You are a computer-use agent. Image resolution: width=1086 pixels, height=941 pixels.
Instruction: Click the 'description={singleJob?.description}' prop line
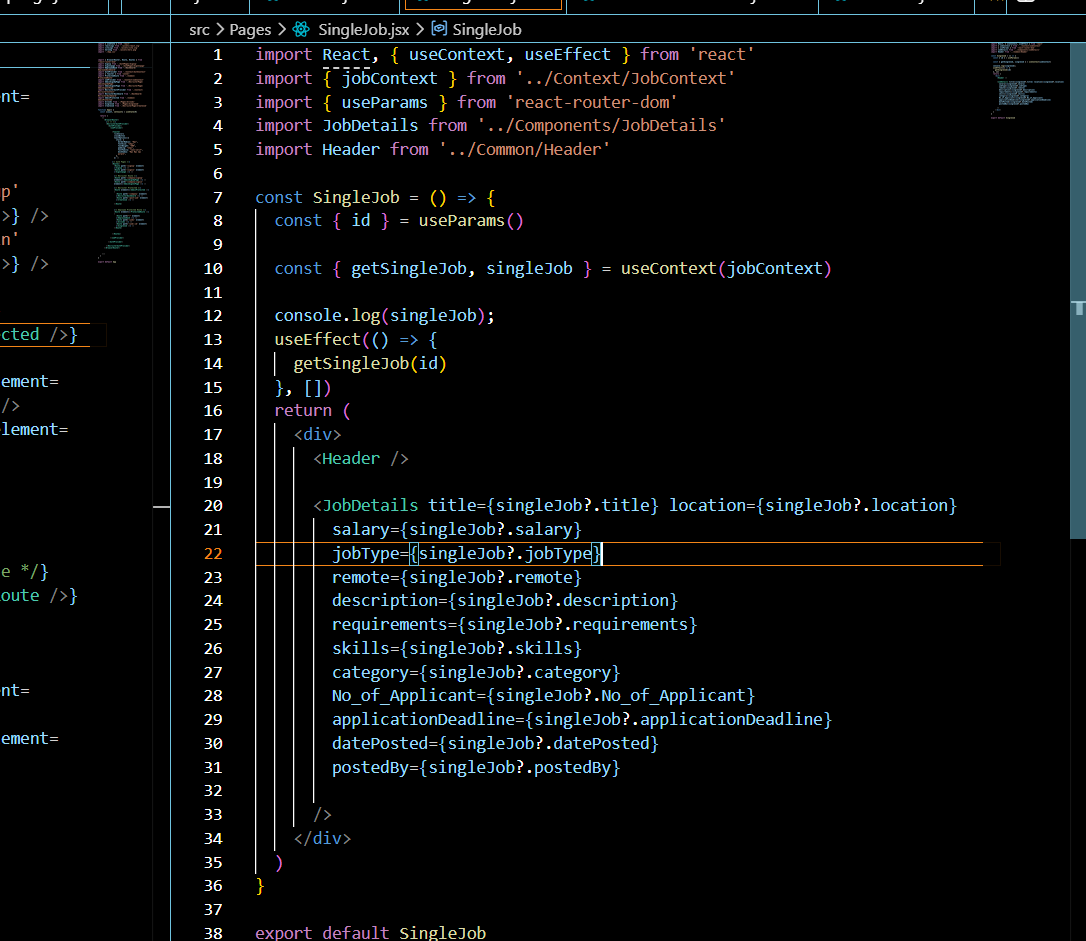click(x=504, y=600)
